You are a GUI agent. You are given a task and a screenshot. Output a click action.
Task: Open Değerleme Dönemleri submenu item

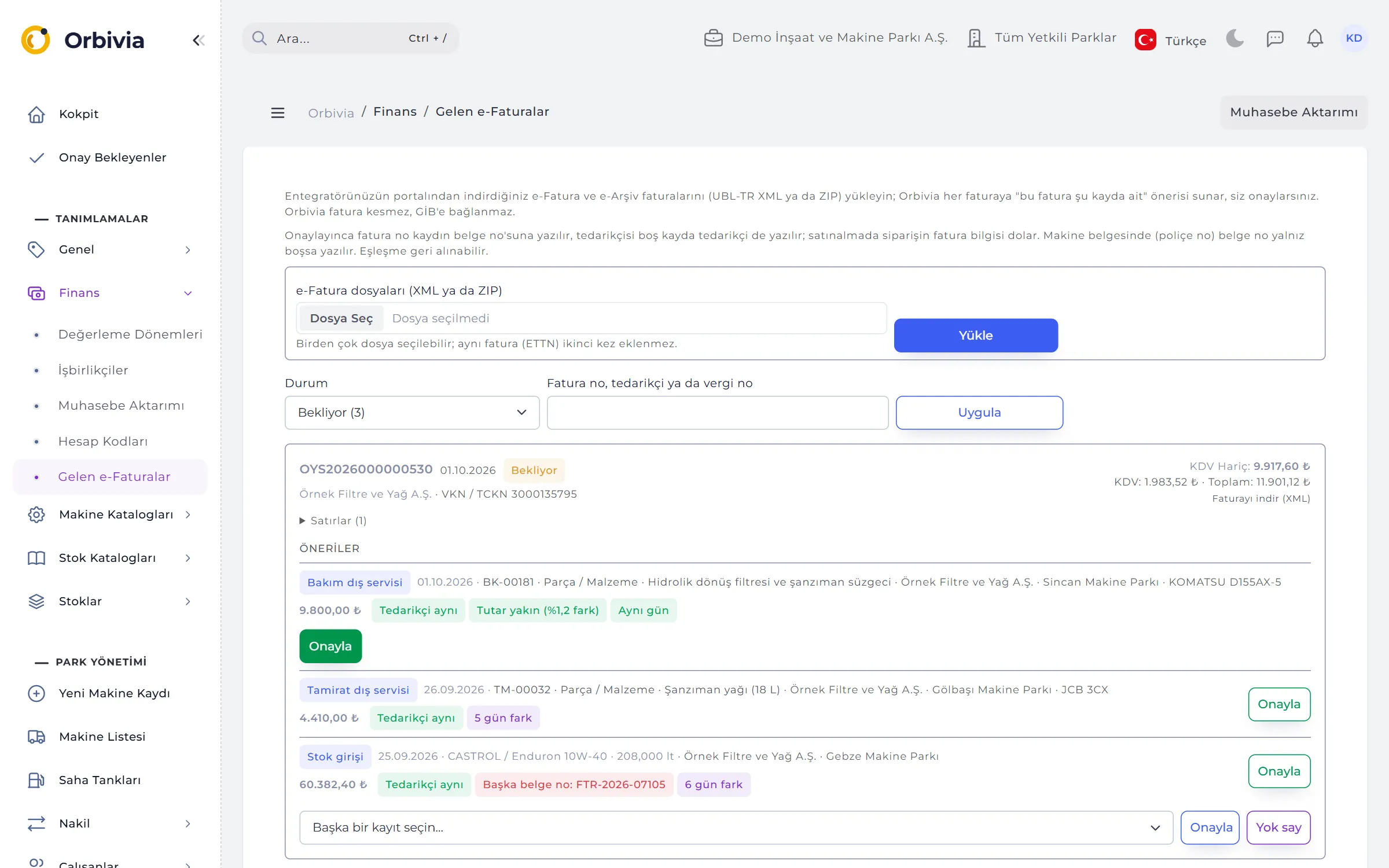130,334
